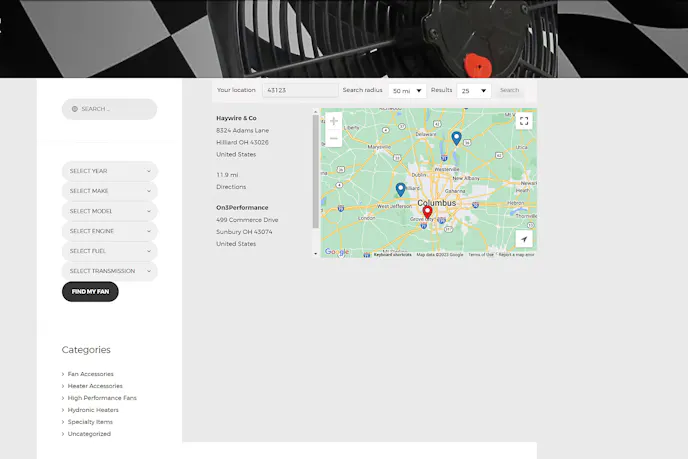Viewport: 688px width, 459px height.
Task: Click the store locator Search button
Action: 509,90
